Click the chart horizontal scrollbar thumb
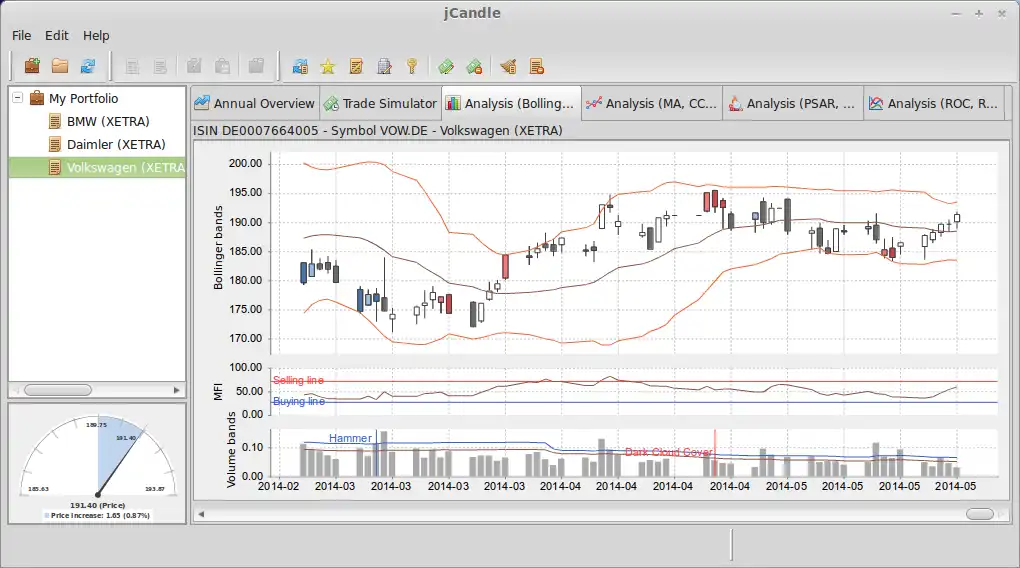The height and width of the screenshot is (568, 1020). [x=980, y=514]
